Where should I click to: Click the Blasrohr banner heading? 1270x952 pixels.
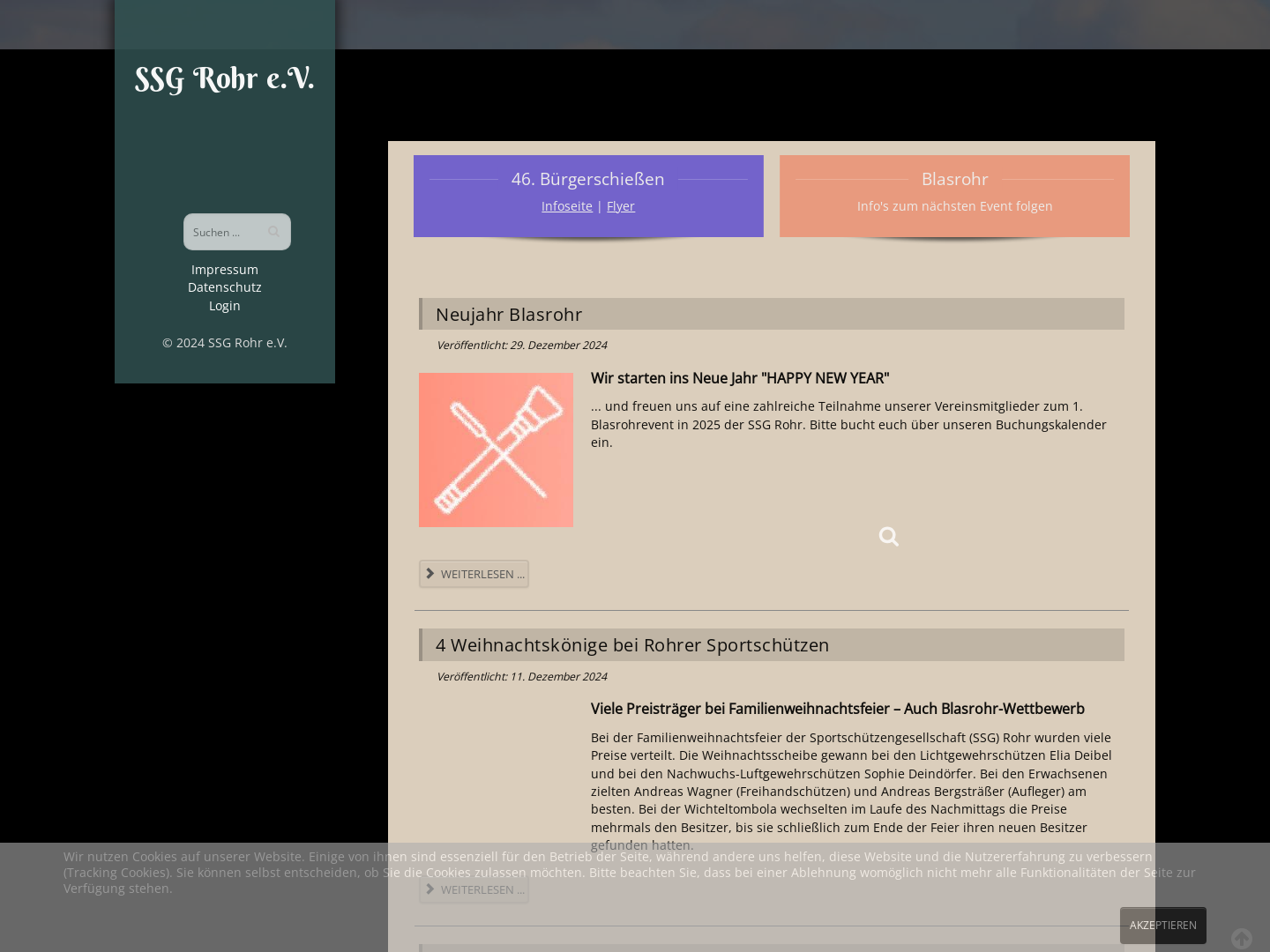954,179
